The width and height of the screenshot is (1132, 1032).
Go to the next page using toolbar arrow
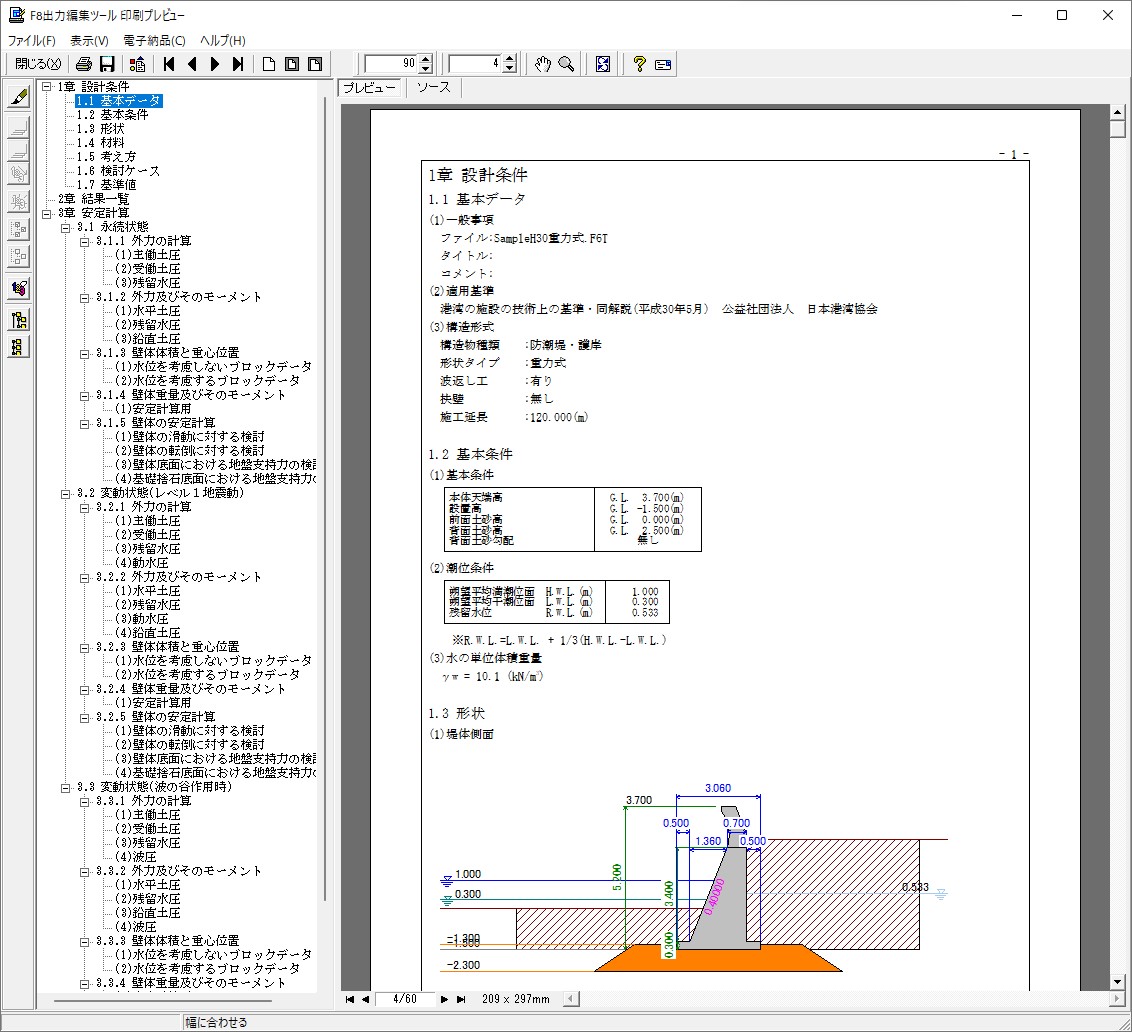click(214, 64)
